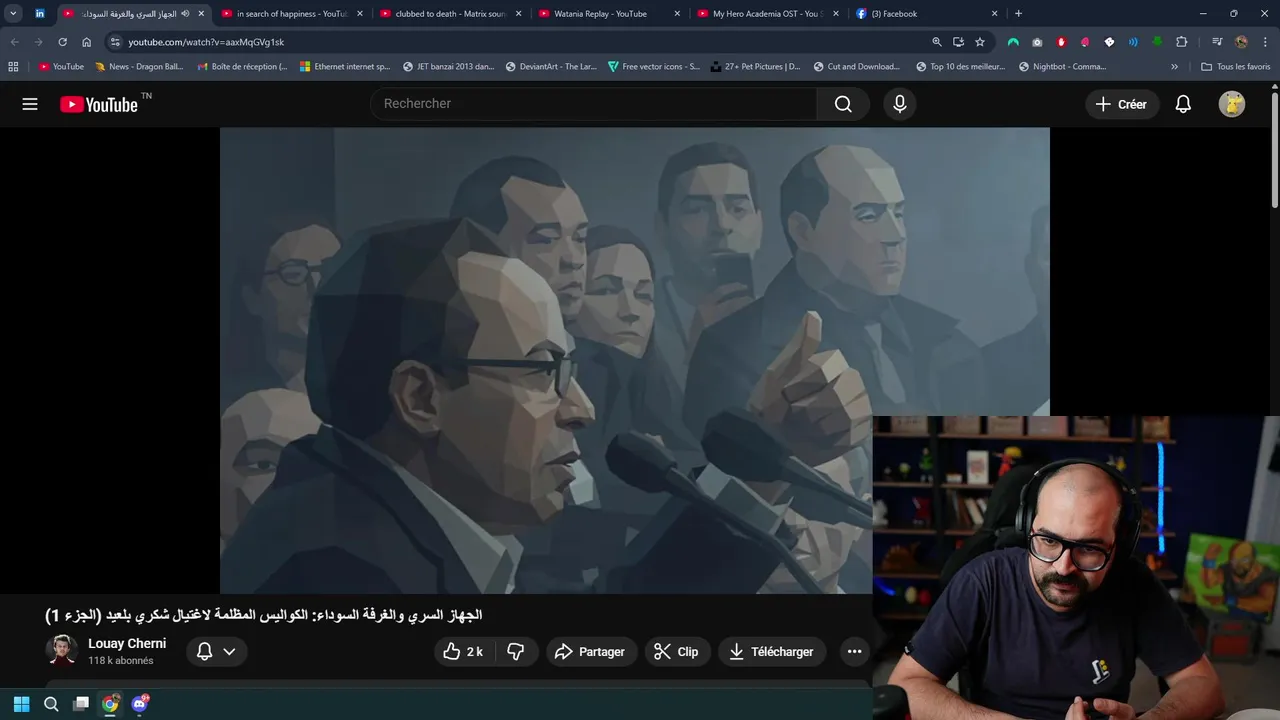The height and width of the screenshot is (720, 1280).
Task: Open the Chrome profile avatar
Action: click(x=1241, y=42)
